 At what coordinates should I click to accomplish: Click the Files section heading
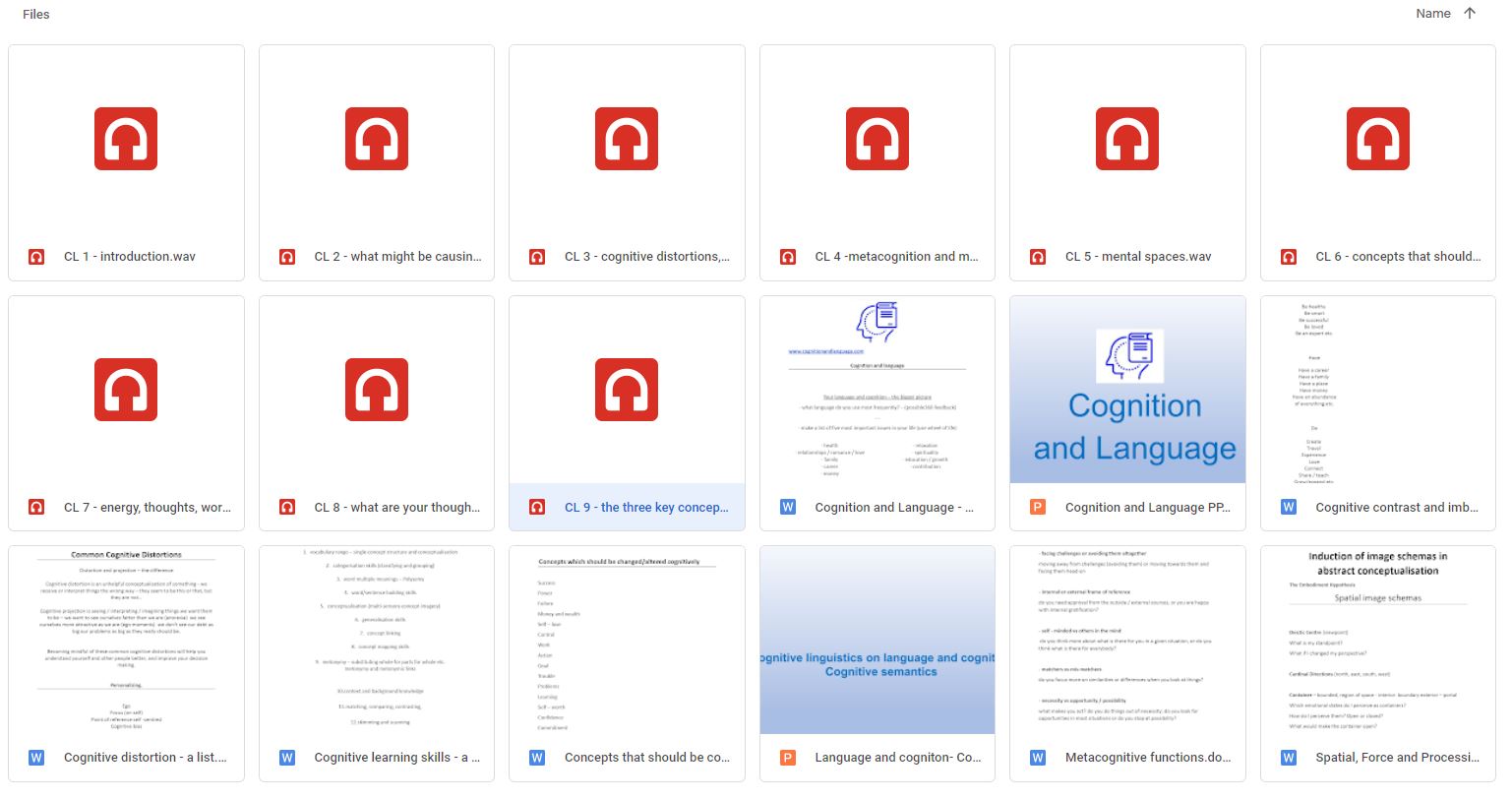[x=36, y=14]
